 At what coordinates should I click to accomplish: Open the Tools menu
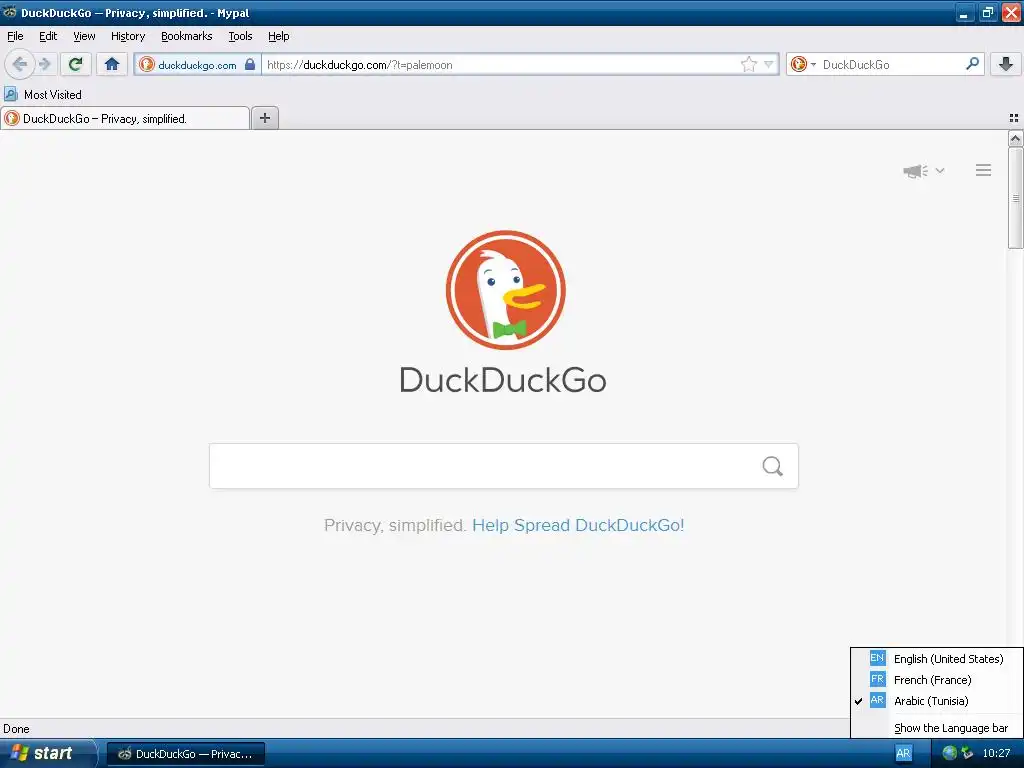coord(240,36)
